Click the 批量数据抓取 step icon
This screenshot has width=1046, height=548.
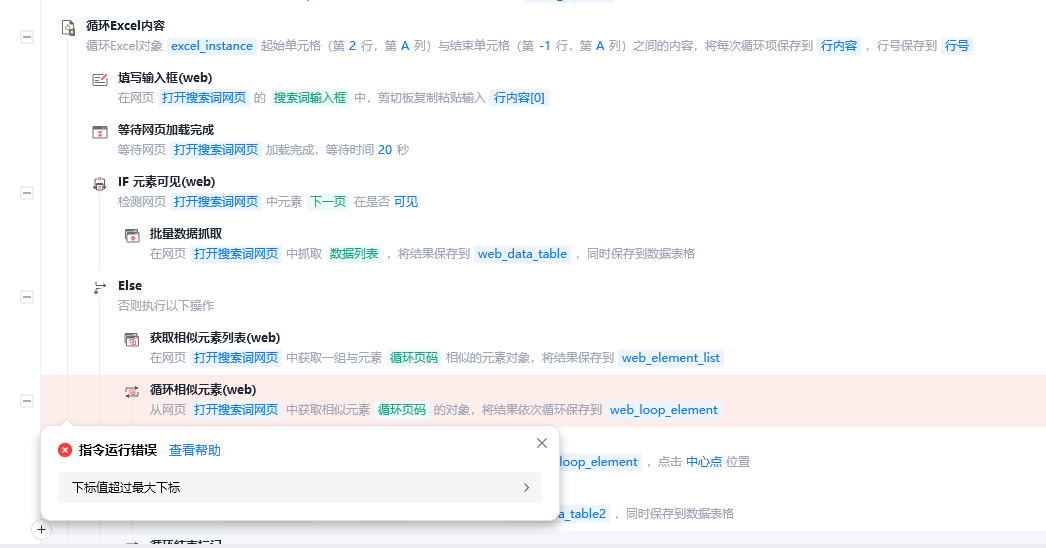click(132, 236)
